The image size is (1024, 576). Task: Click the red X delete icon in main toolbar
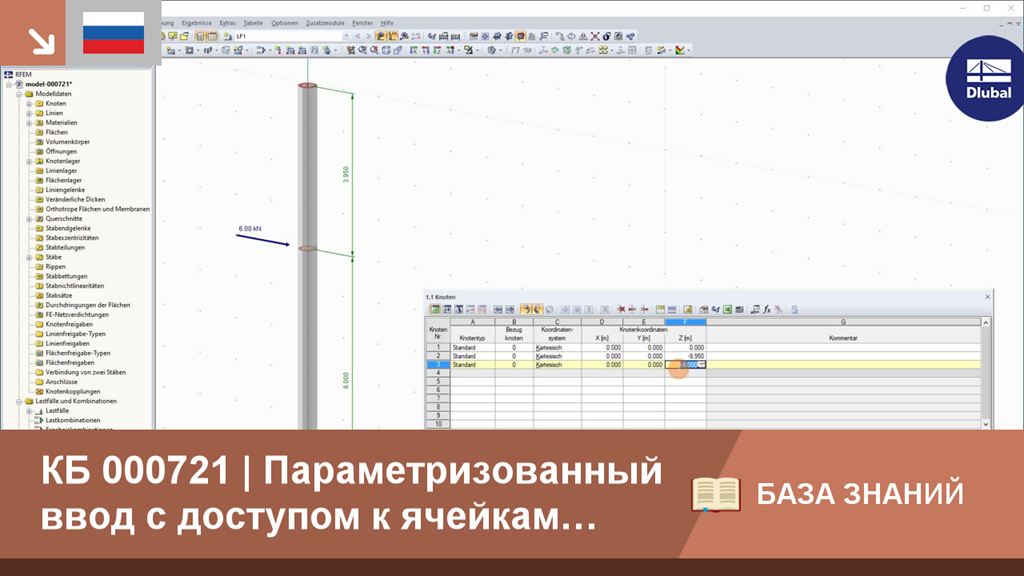(595, 37)
